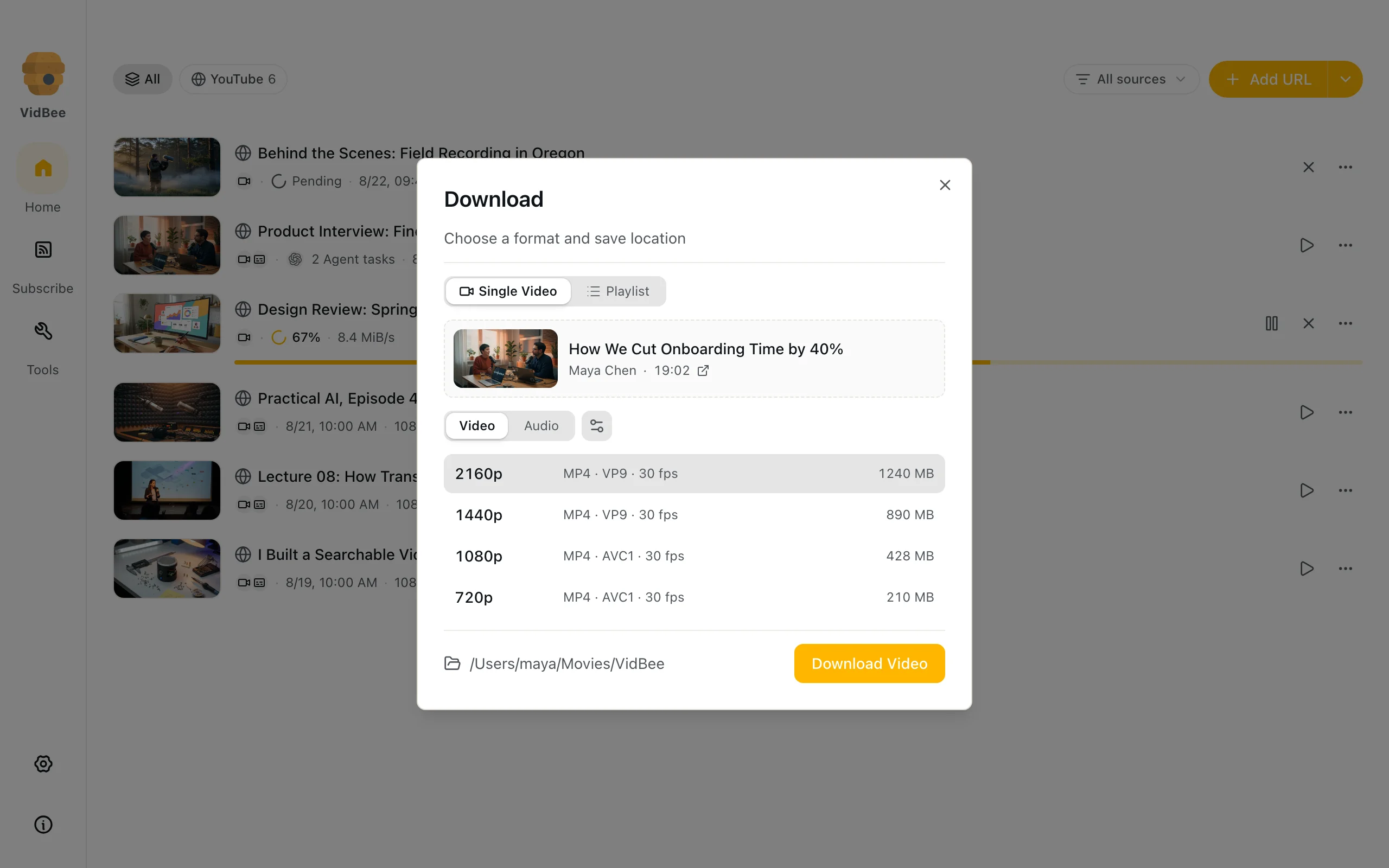
Task: Select the Audio format toggle
Action: click(x=540, y=425)
